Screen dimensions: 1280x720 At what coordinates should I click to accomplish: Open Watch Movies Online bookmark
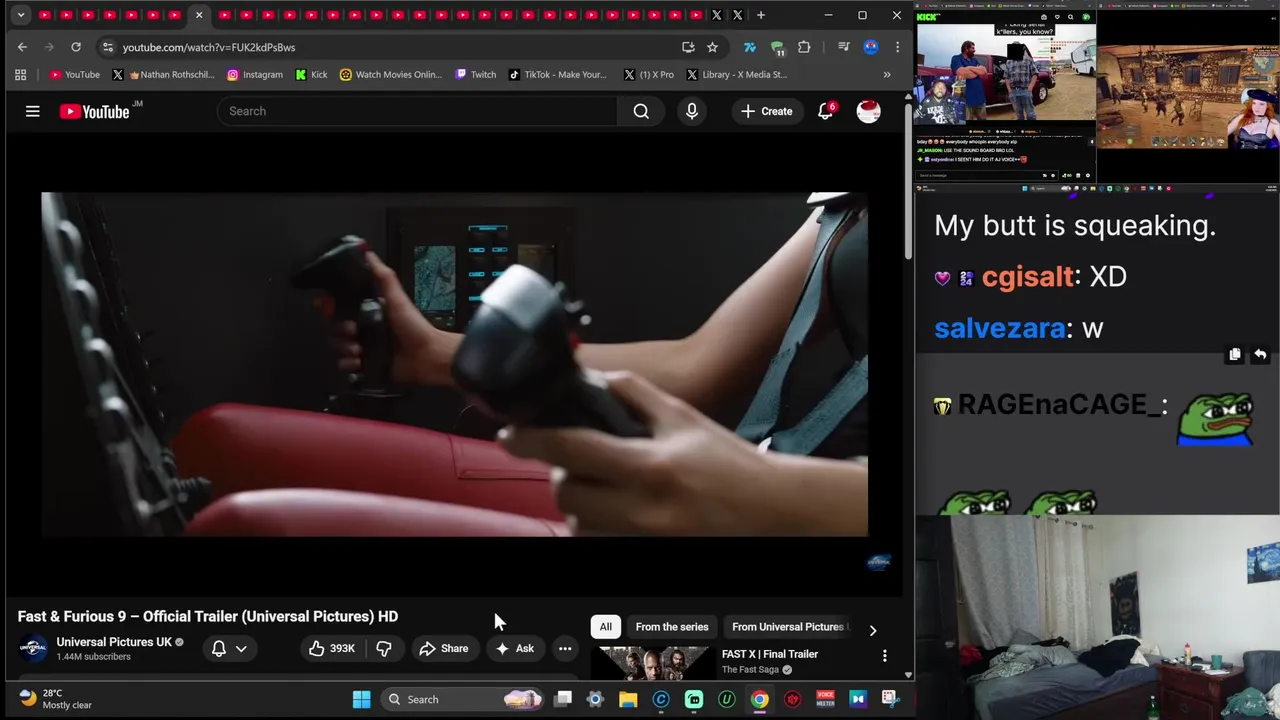(391, 74)
